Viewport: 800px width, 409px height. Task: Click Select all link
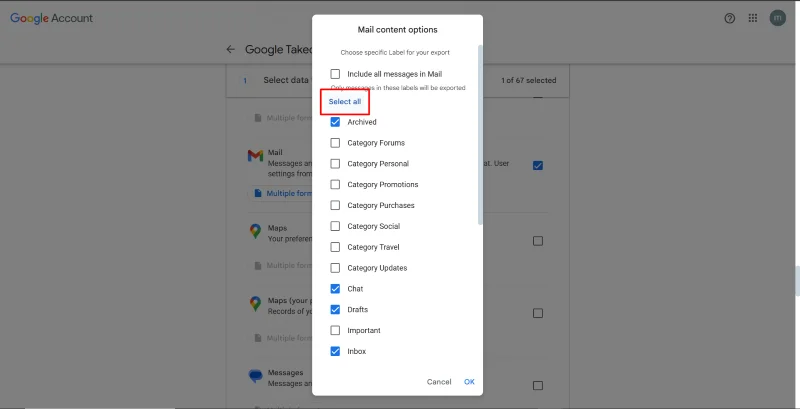(345, 101)
